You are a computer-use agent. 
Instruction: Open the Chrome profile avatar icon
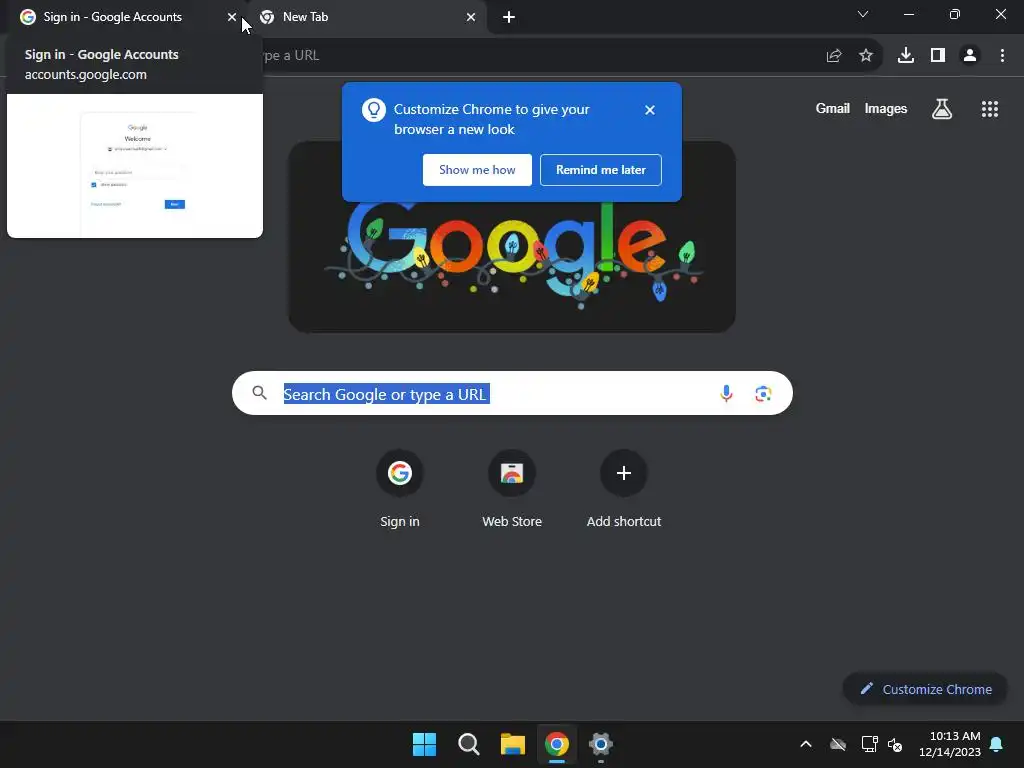(x=970, y=56)
